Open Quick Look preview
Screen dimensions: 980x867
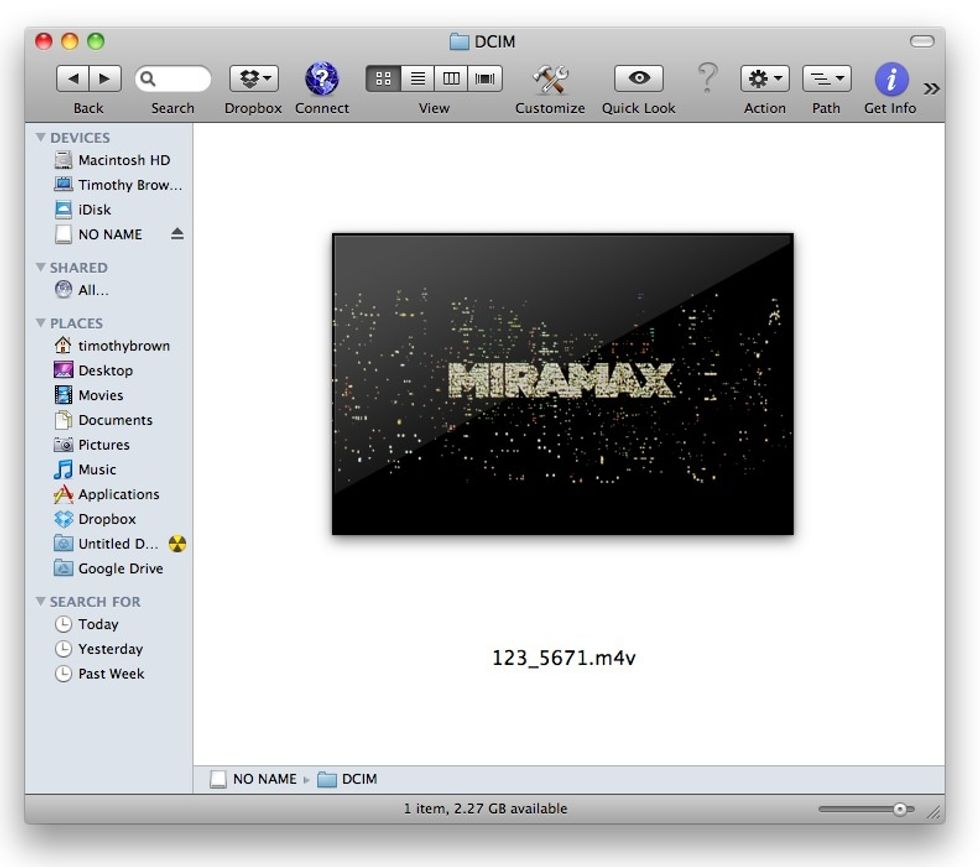pyautogui.click(x=637, y=77)
